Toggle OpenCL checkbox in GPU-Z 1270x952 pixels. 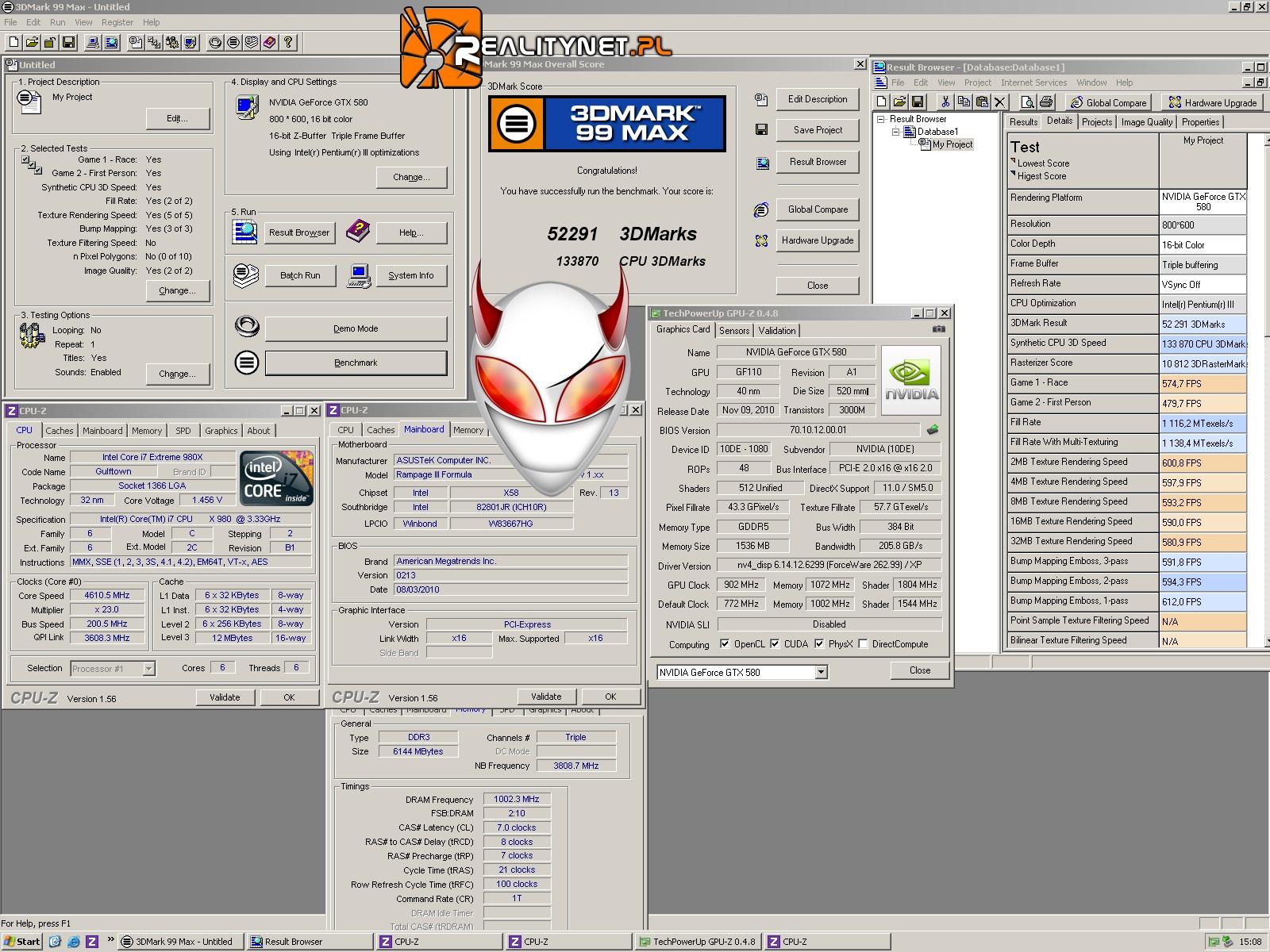coord(725,644)
